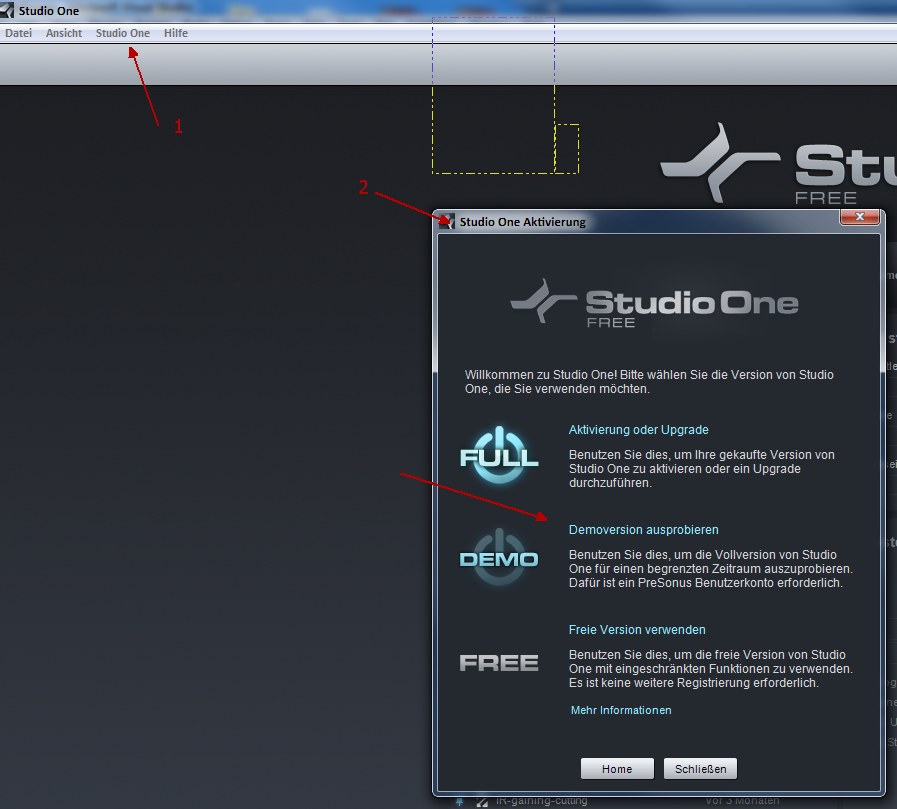Click the Schließen button

(x=700, y=769)
